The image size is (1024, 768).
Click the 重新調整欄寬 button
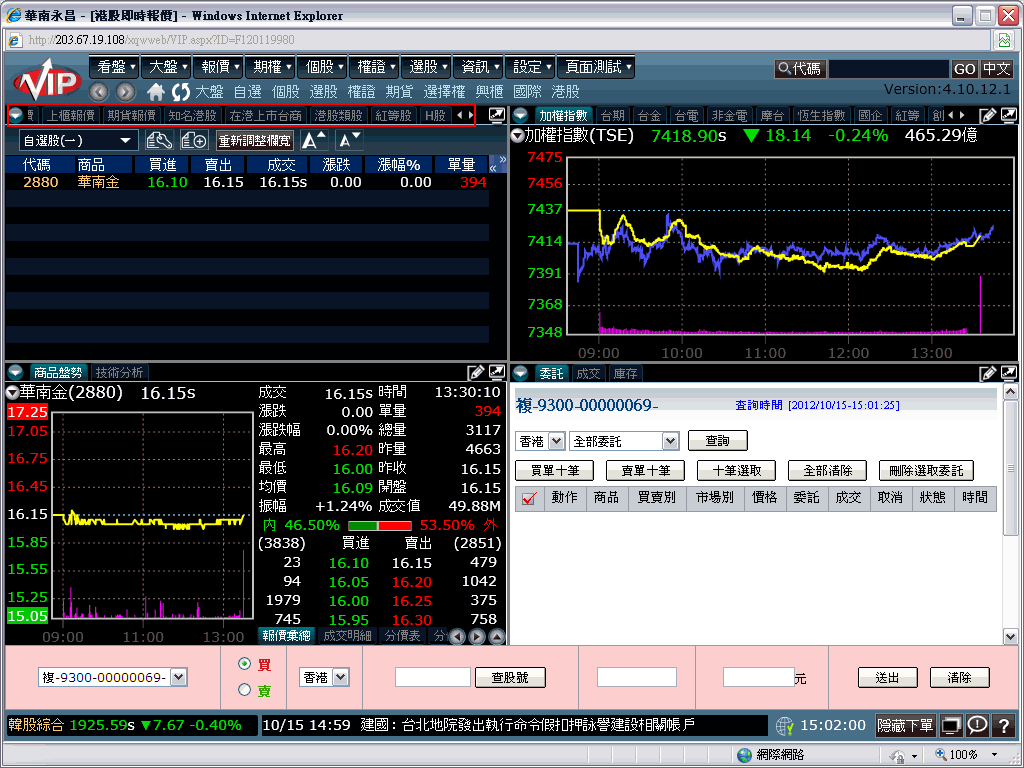[255, 140]
